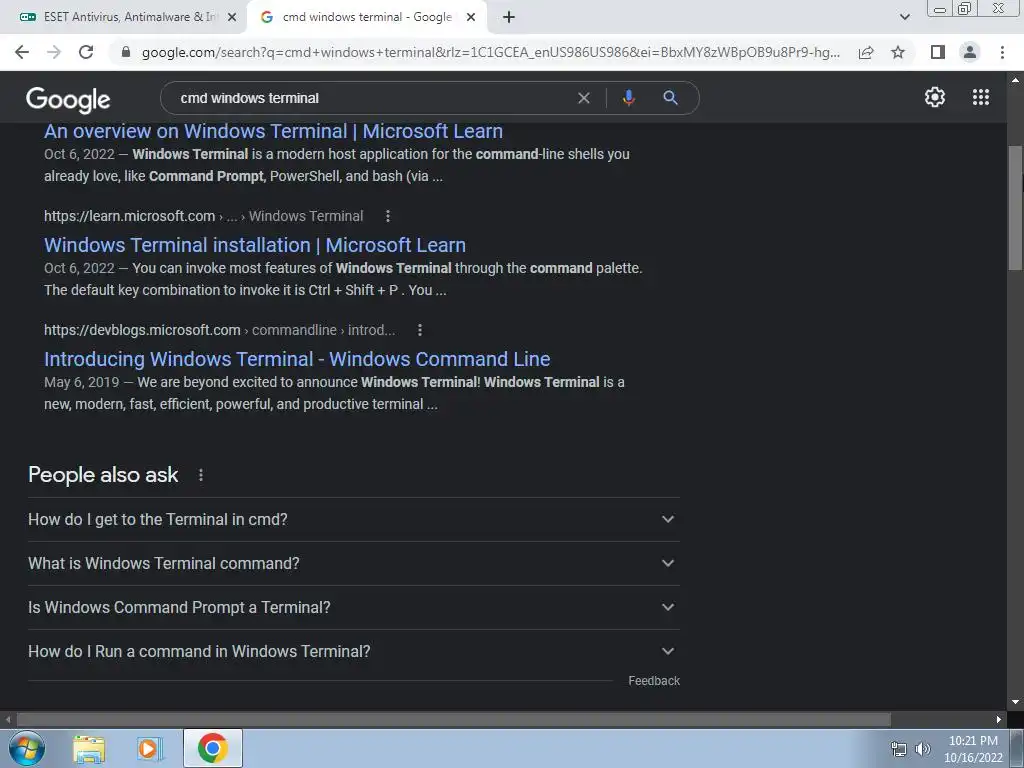The width and height of the screenshot is (1024, 768).
Task: Open Windows Explorer from taskbar
Action: click(x=89, y=749)
